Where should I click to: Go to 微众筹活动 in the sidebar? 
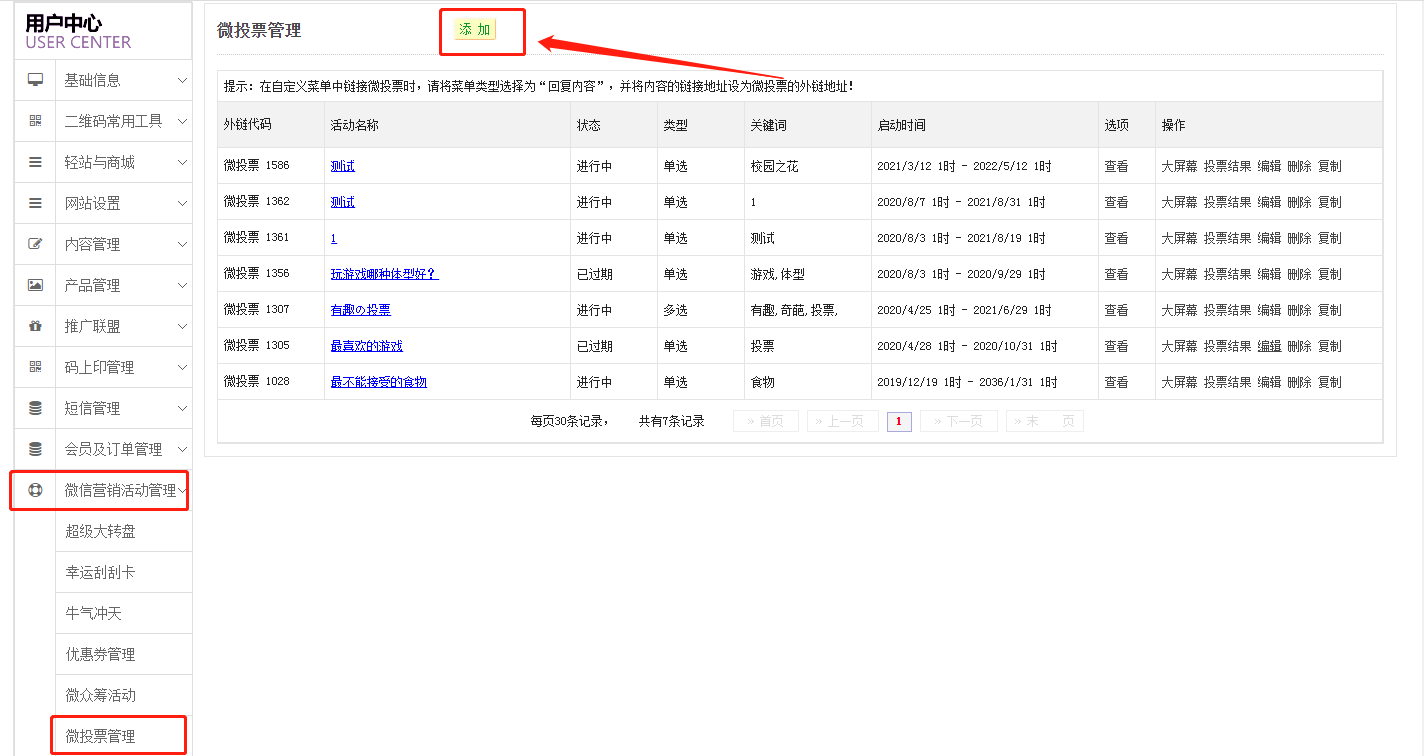point(100,695)
